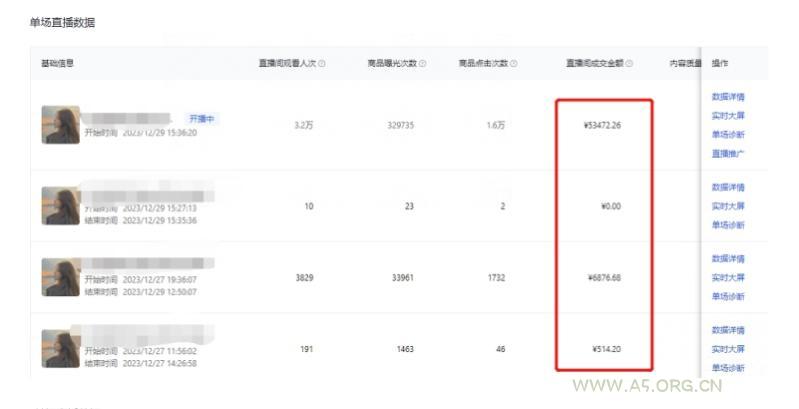
Task: Select the 46 click count cell
Action: click(x=500, y=349)
